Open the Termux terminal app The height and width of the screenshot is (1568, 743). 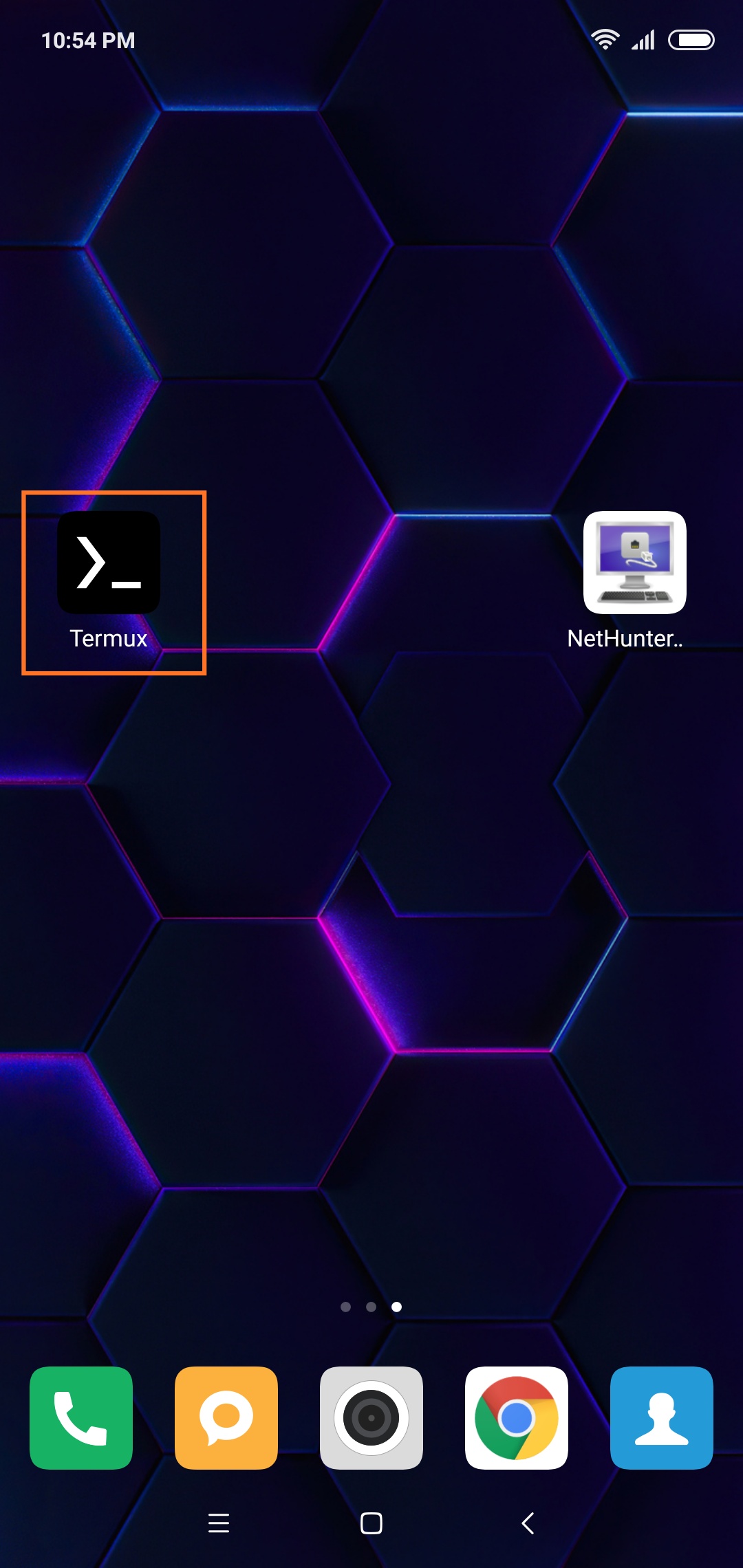coord(109,563)
